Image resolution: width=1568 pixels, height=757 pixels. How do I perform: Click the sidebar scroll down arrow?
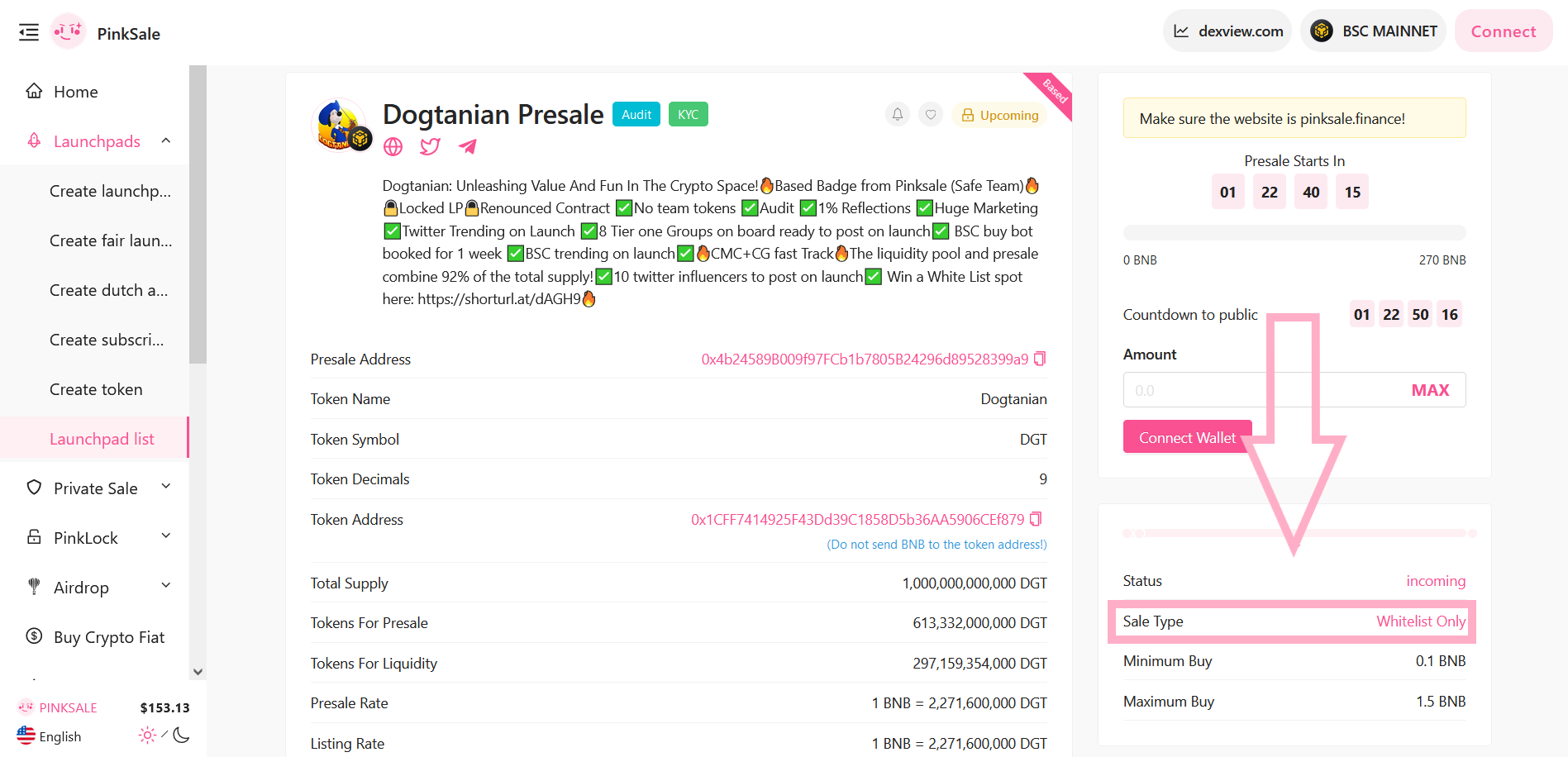click(198, 672)
